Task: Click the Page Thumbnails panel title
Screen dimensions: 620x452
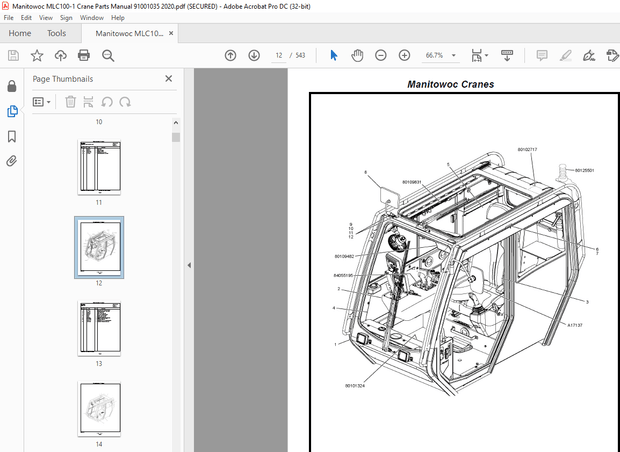Action: tap(62, 79)
